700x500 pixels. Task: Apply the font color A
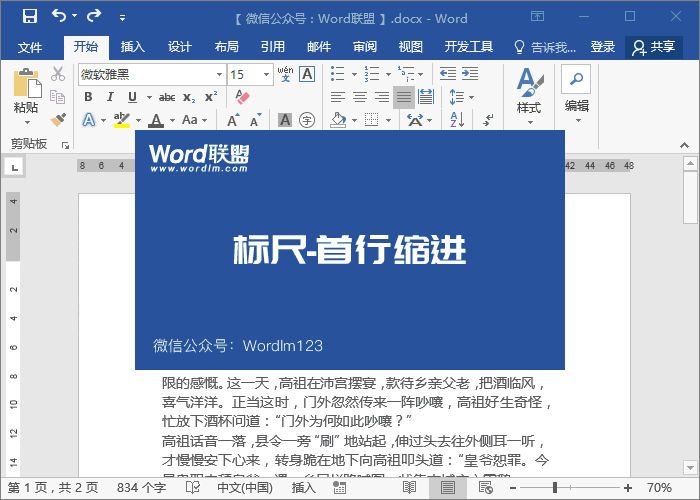pos(156,120)
